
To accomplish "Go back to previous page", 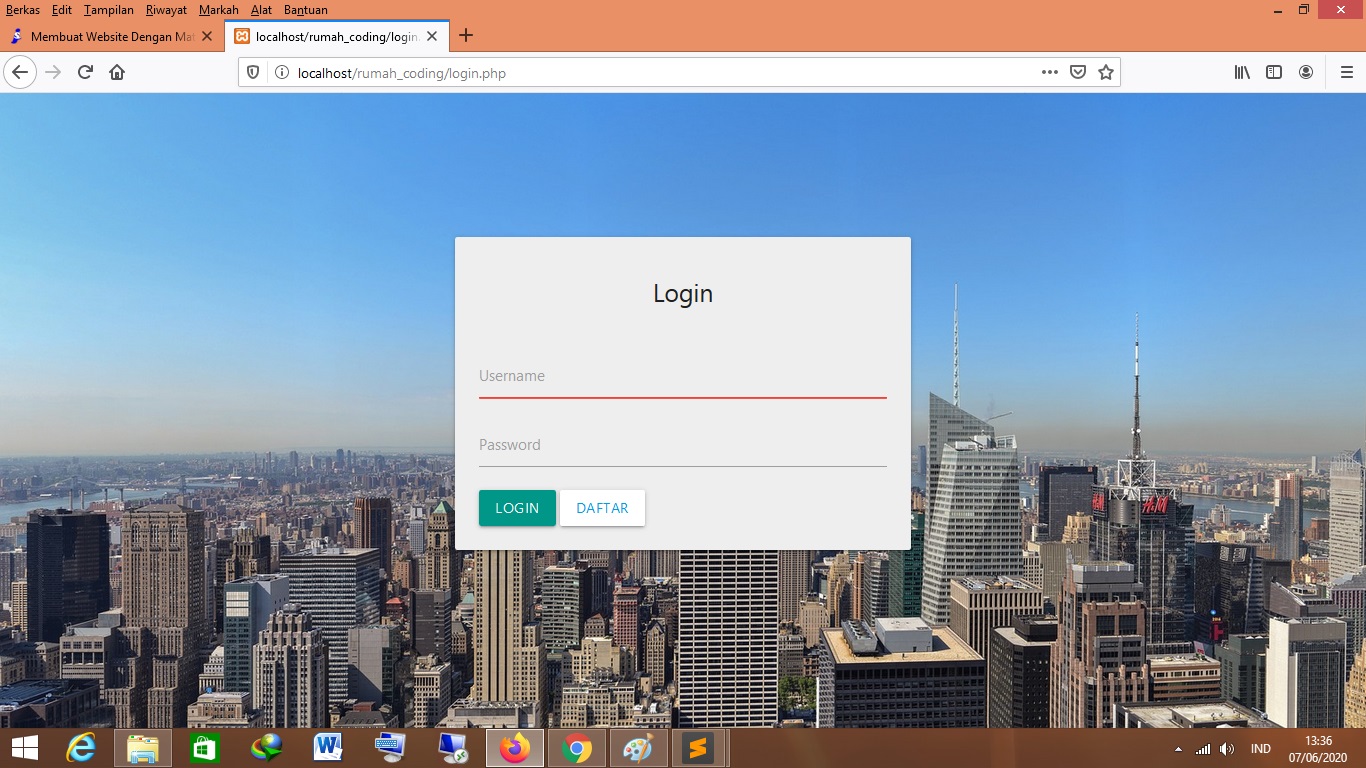I will 20,72.
